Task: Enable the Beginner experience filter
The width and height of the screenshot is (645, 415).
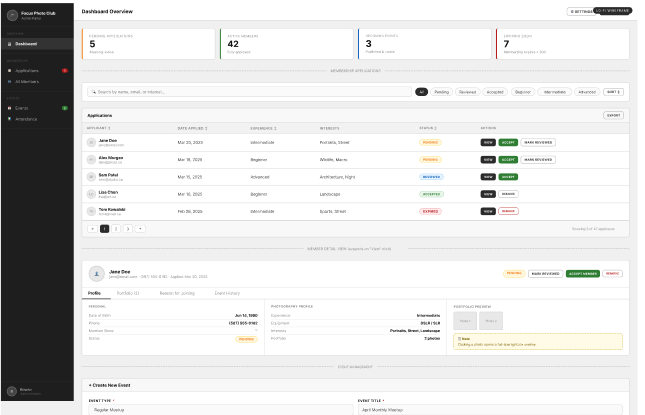Action: (523, 91)
